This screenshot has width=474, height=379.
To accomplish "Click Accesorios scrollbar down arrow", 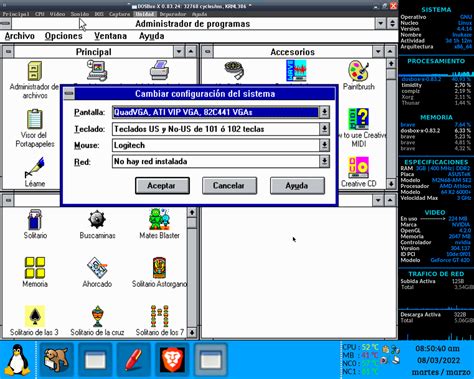I will 391,183.
